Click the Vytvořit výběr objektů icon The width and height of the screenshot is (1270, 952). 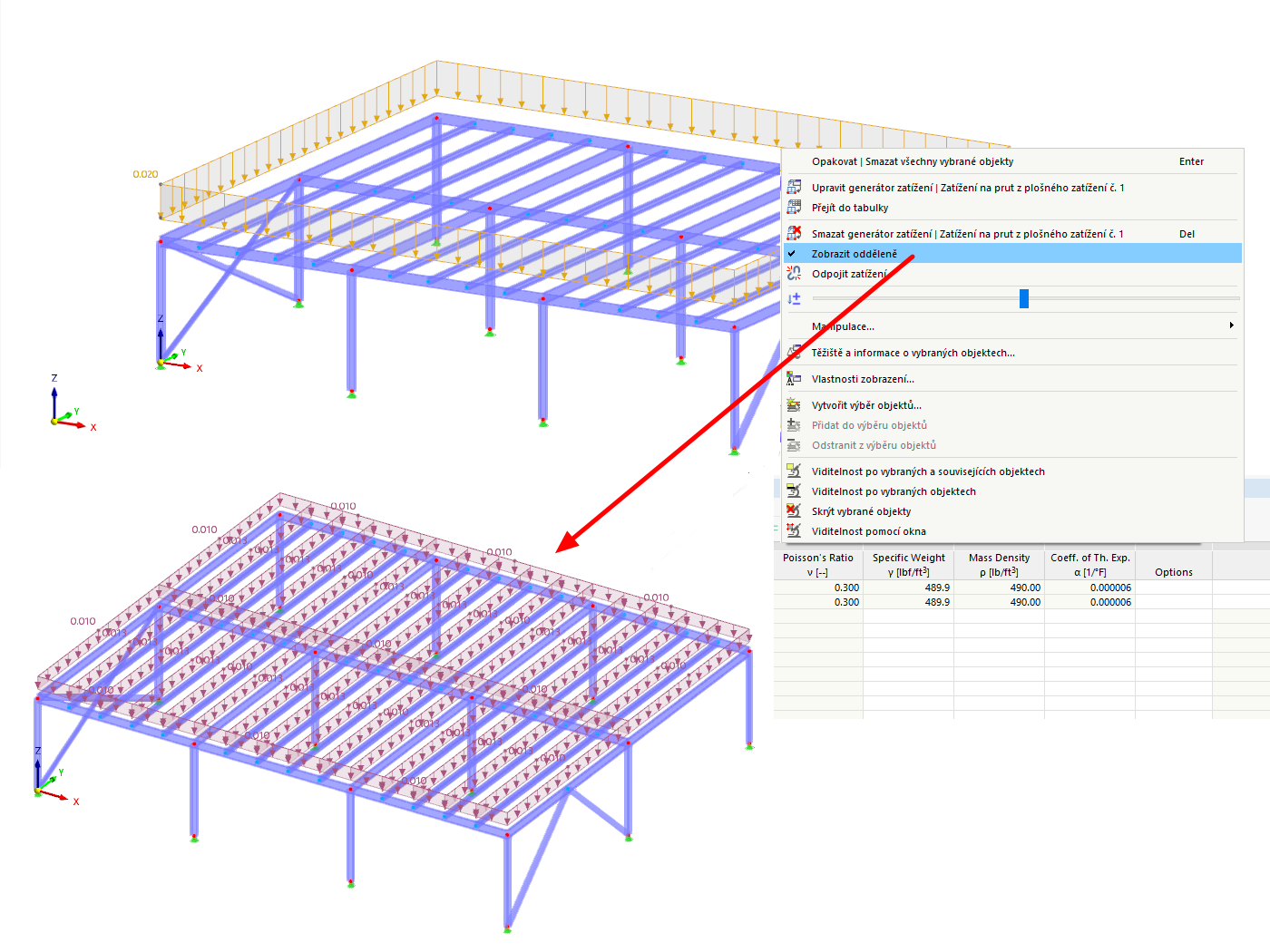(794, 404)
